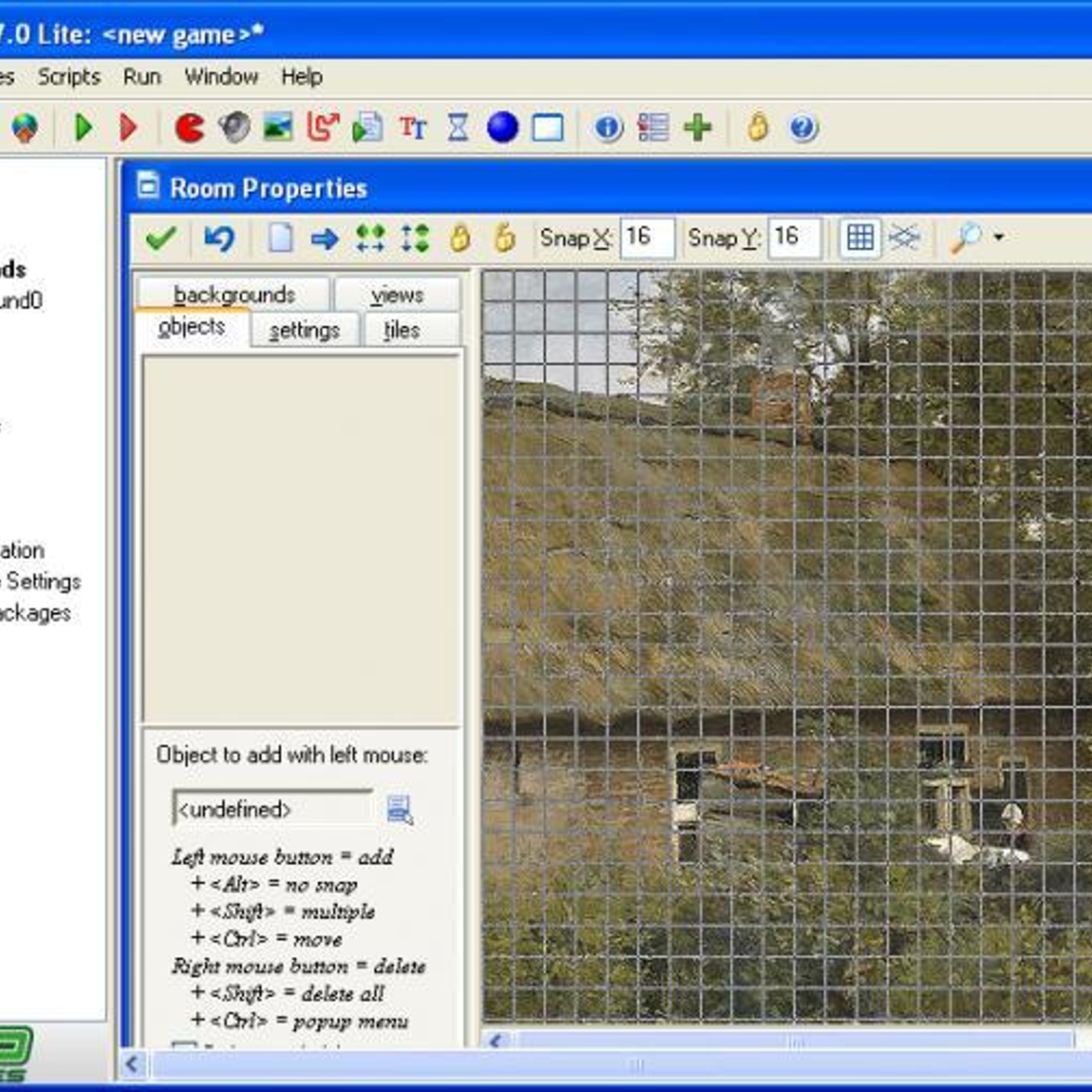Create a background with landscape icon
The width and height of the screenshot is (1092, 1092).
[278, 128]
